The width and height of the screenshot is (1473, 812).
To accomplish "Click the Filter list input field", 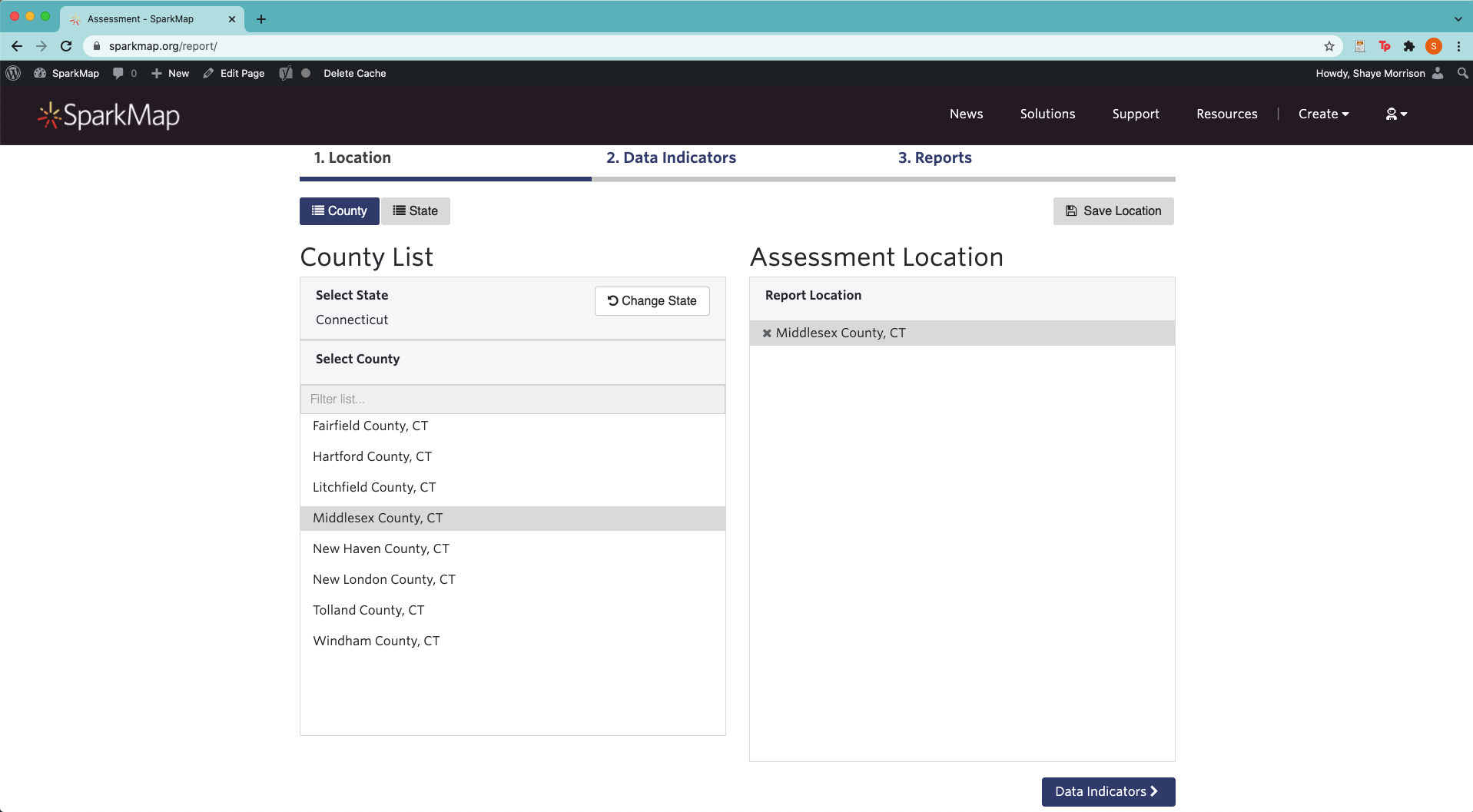I will (x=512, y=399).
